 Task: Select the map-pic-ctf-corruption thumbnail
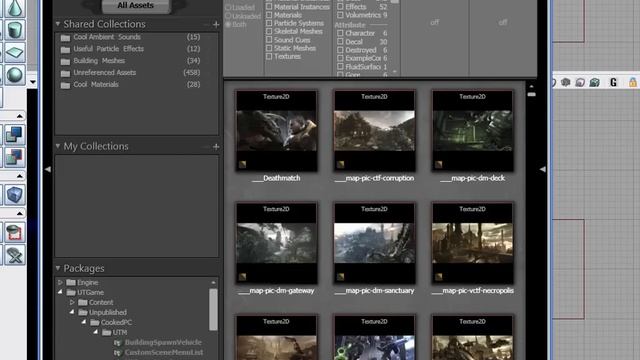click(x=374, y=131)
